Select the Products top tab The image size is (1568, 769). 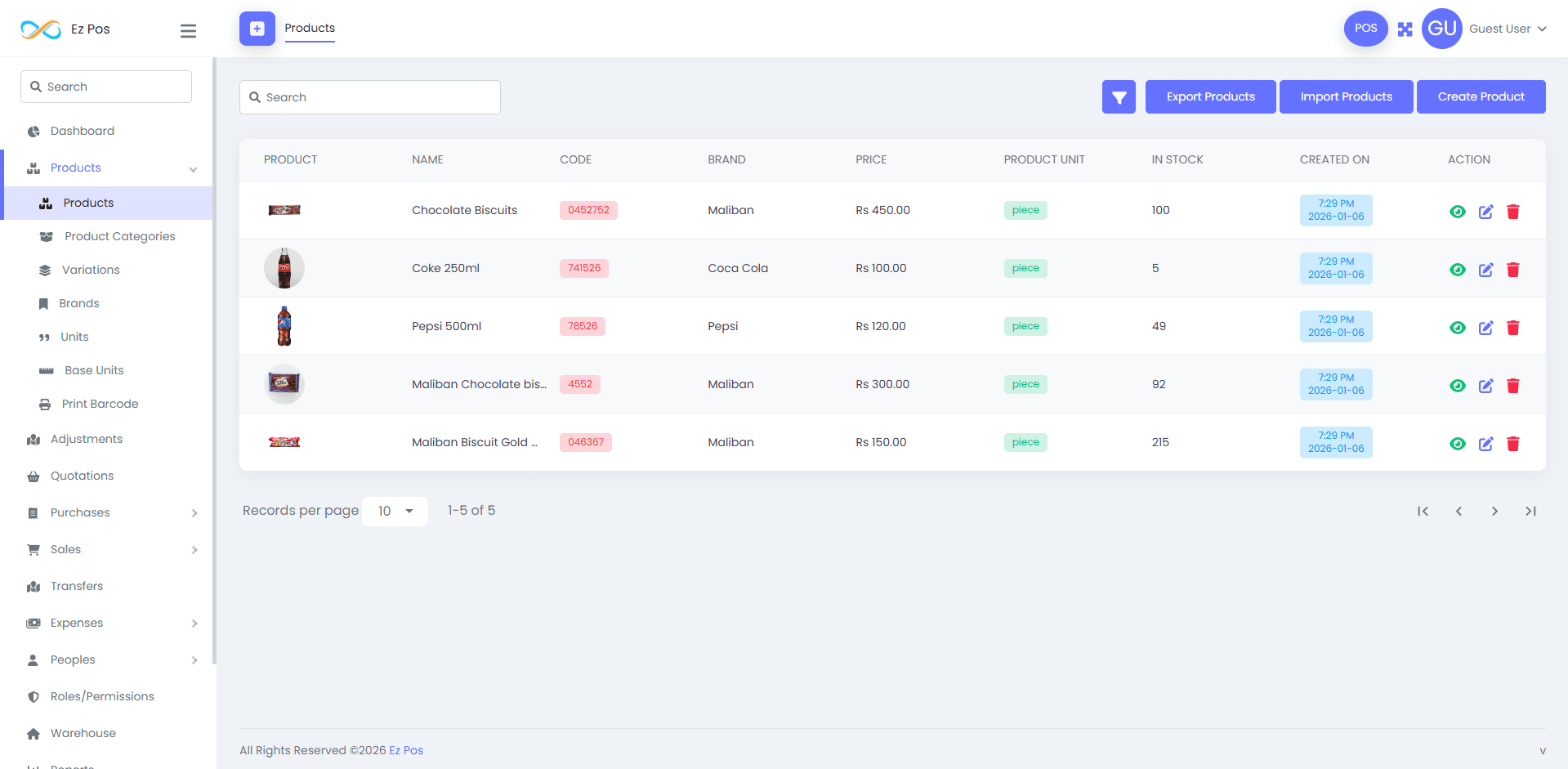310,29
